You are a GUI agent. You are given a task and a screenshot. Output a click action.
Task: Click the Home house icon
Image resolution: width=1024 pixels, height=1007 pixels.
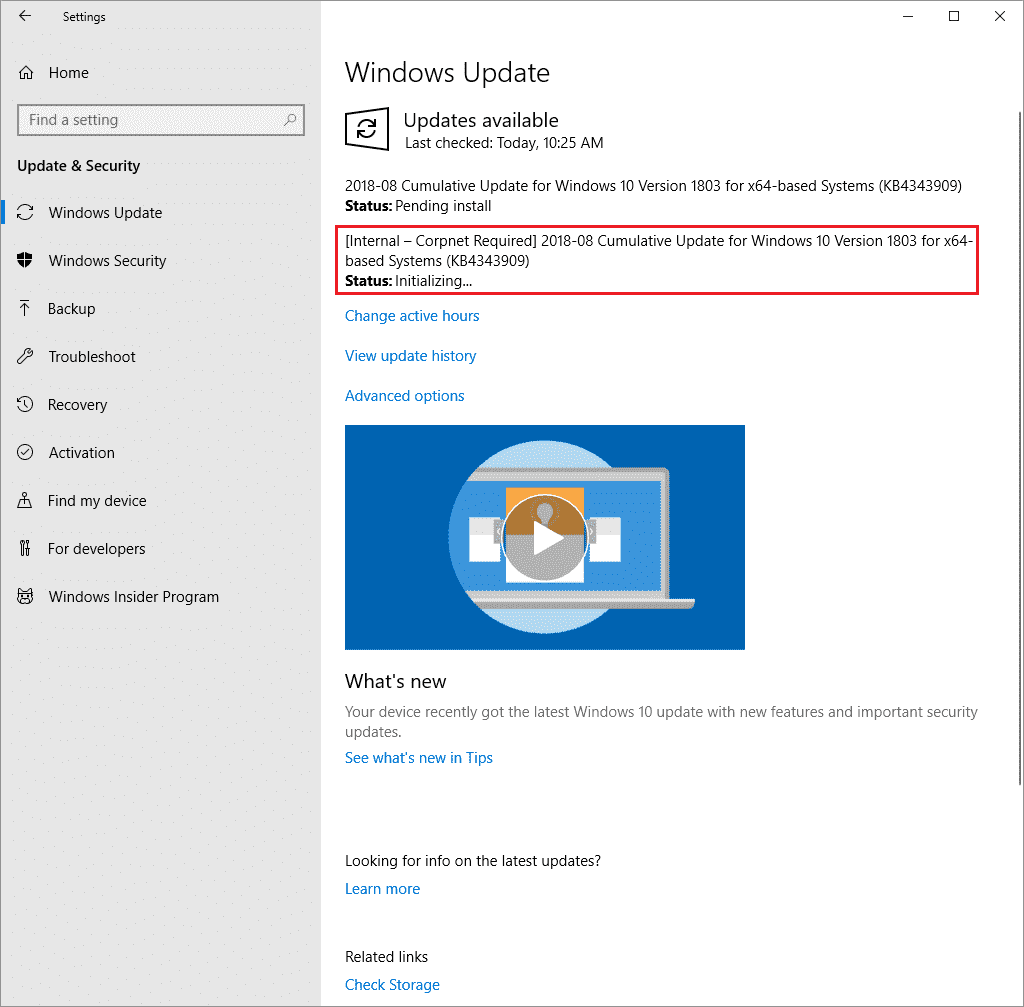(x=25, y=72)
